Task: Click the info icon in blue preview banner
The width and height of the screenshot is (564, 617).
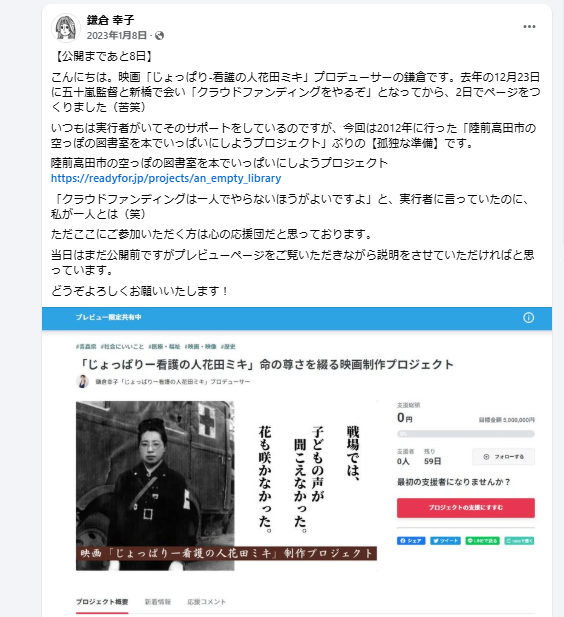Action: [529, 318]
